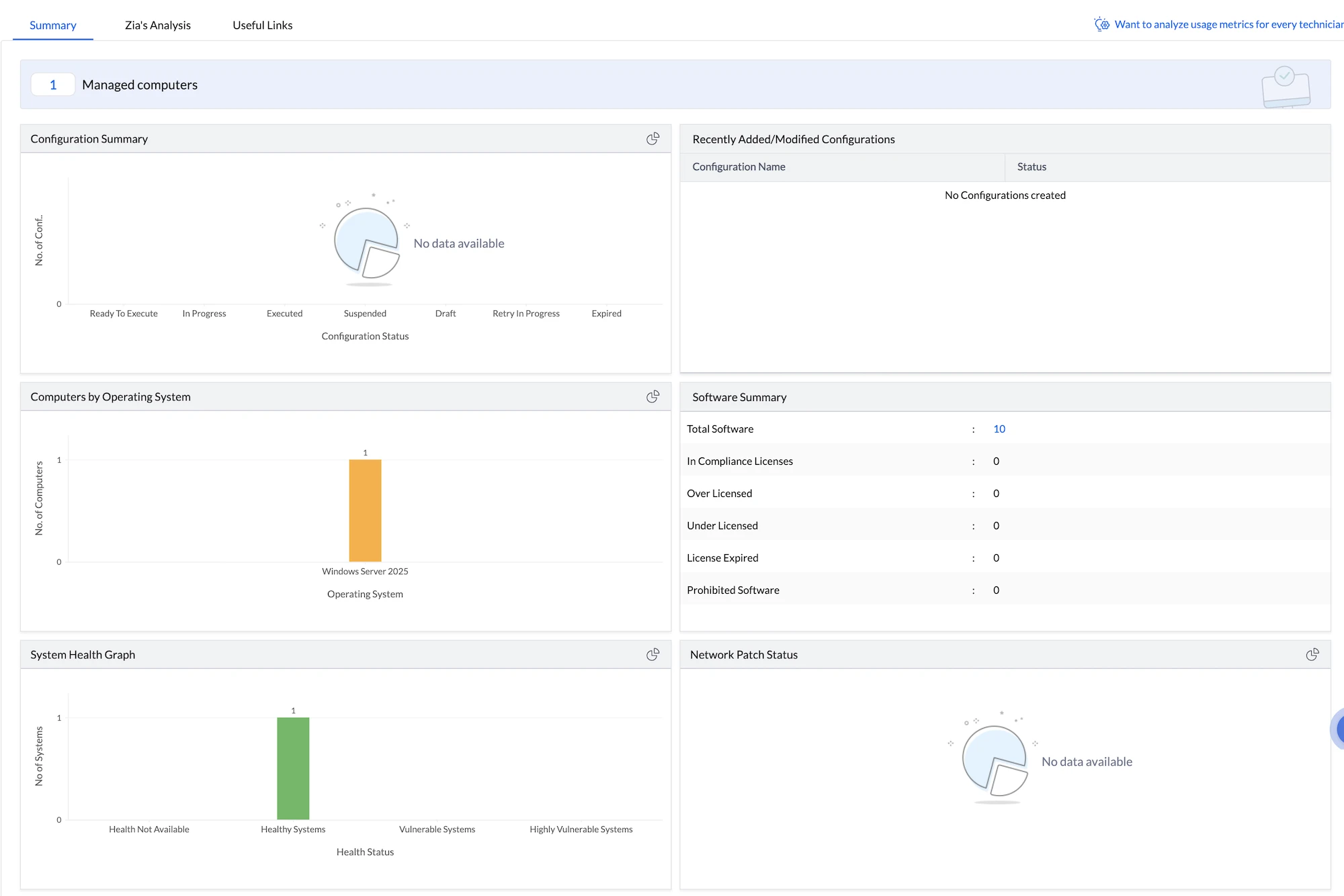Click the Highly Vulnerable Systems label
The height and width of the screenshot is (896, 1344).
coord(581,830)
